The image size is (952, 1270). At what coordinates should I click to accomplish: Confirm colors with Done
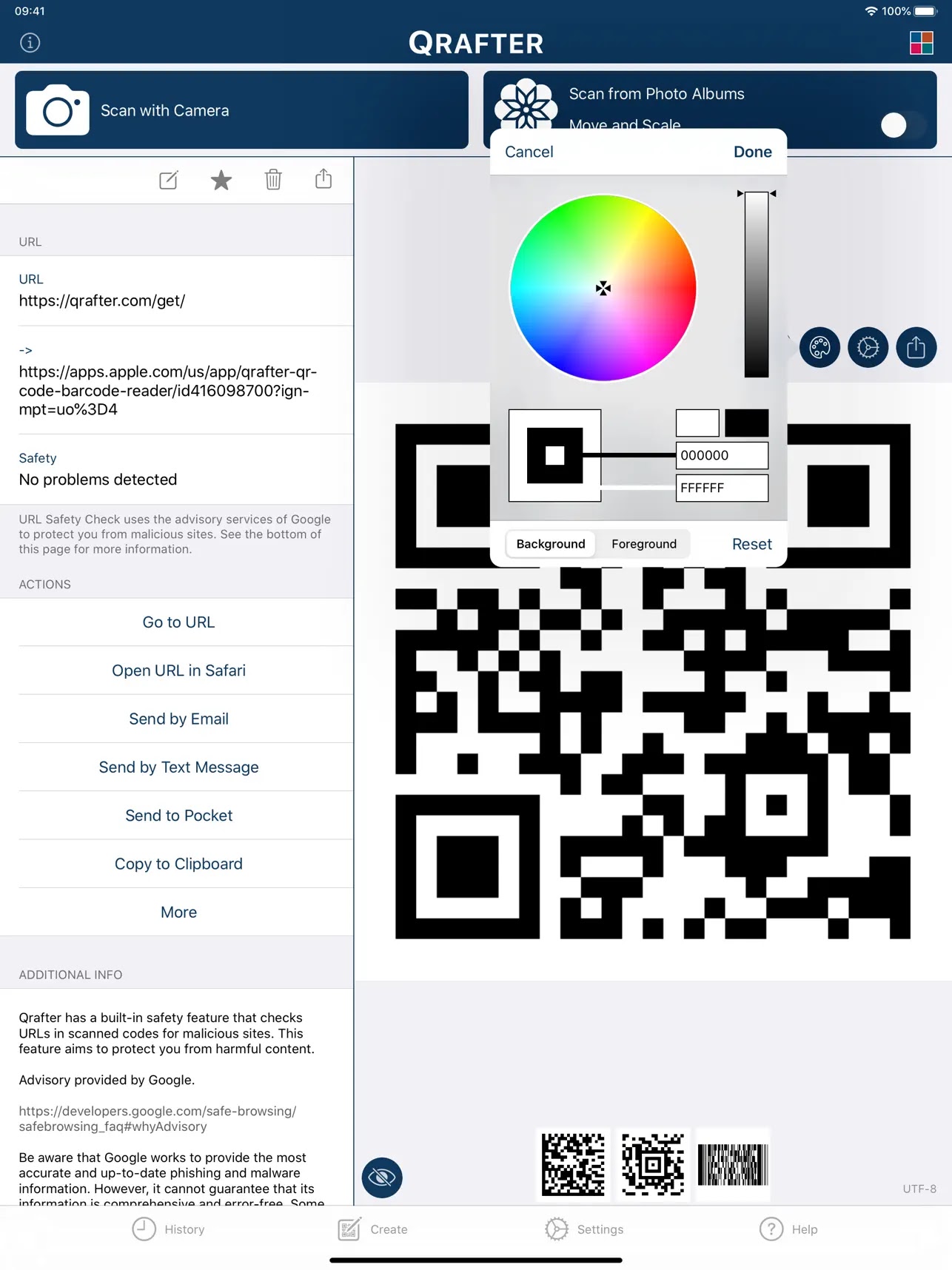[x=752, y=152]
